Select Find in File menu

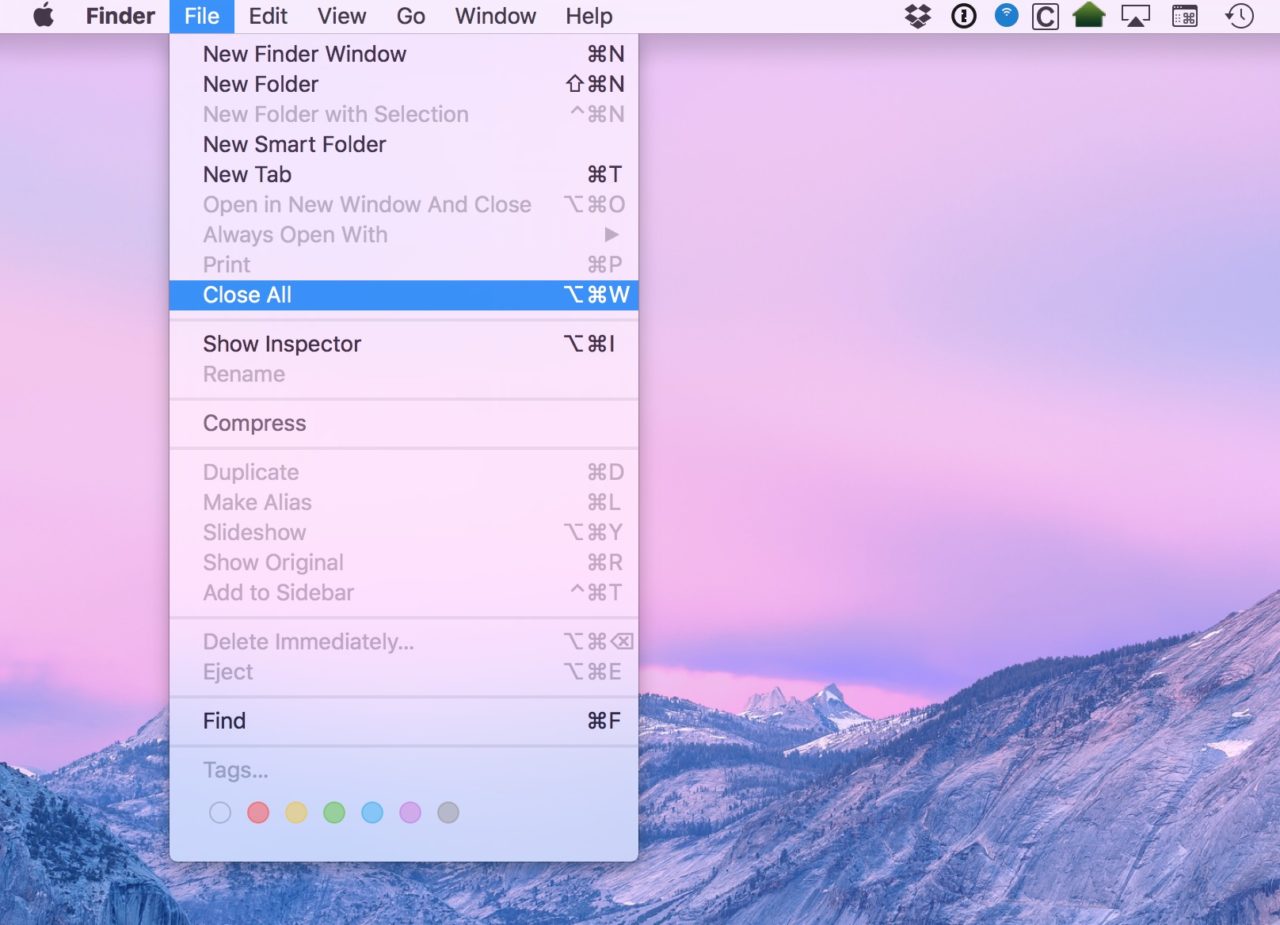pos(404,721)
